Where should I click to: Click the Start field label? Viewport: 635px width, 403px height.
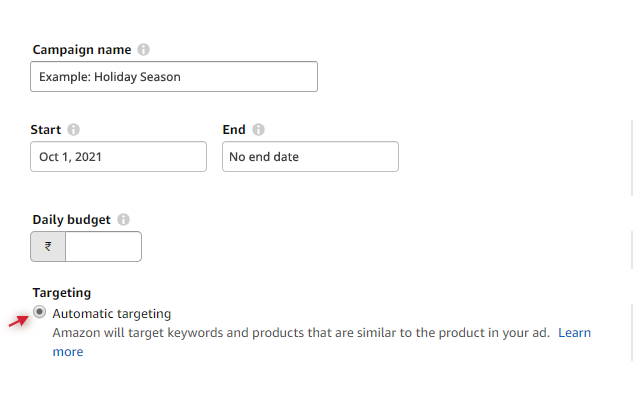coord(47,130)
